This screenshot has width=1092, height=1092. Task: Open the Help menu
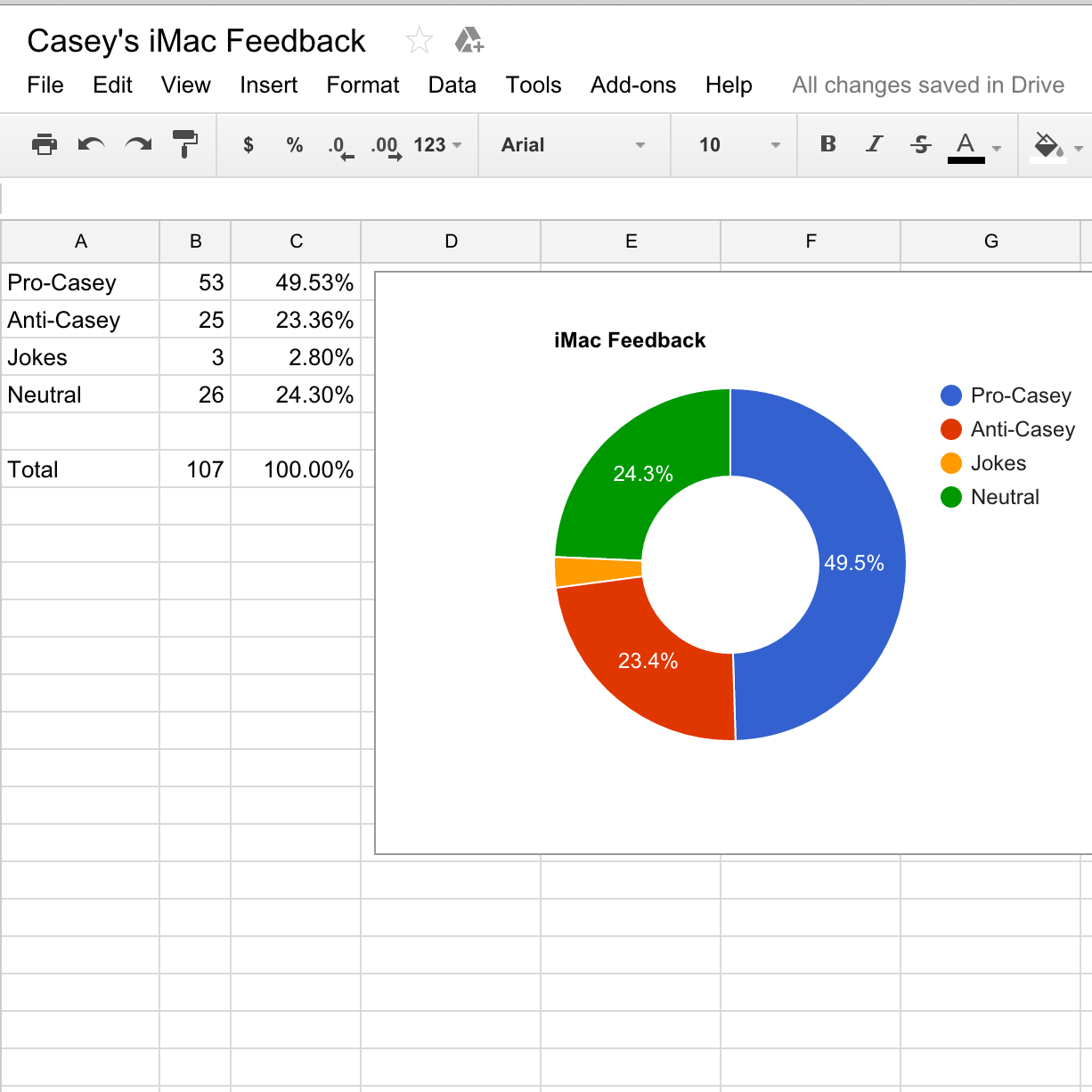pos(729,85)
